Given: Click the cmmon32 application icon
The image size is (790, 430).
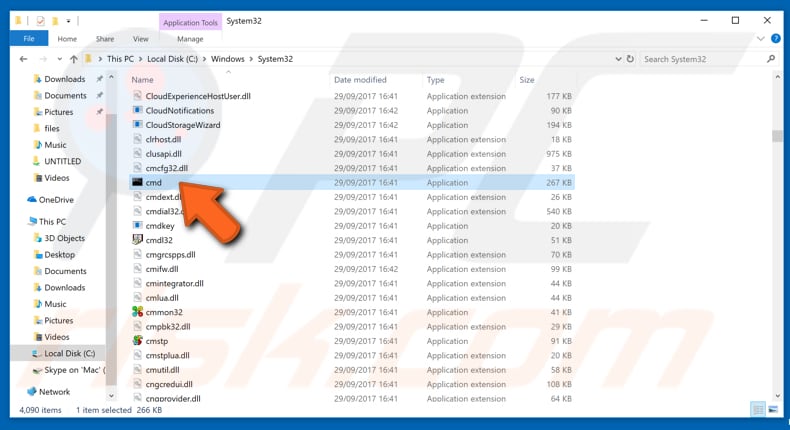Looking at the screenshot, I should pyautogui.click(x=137, y=312).
